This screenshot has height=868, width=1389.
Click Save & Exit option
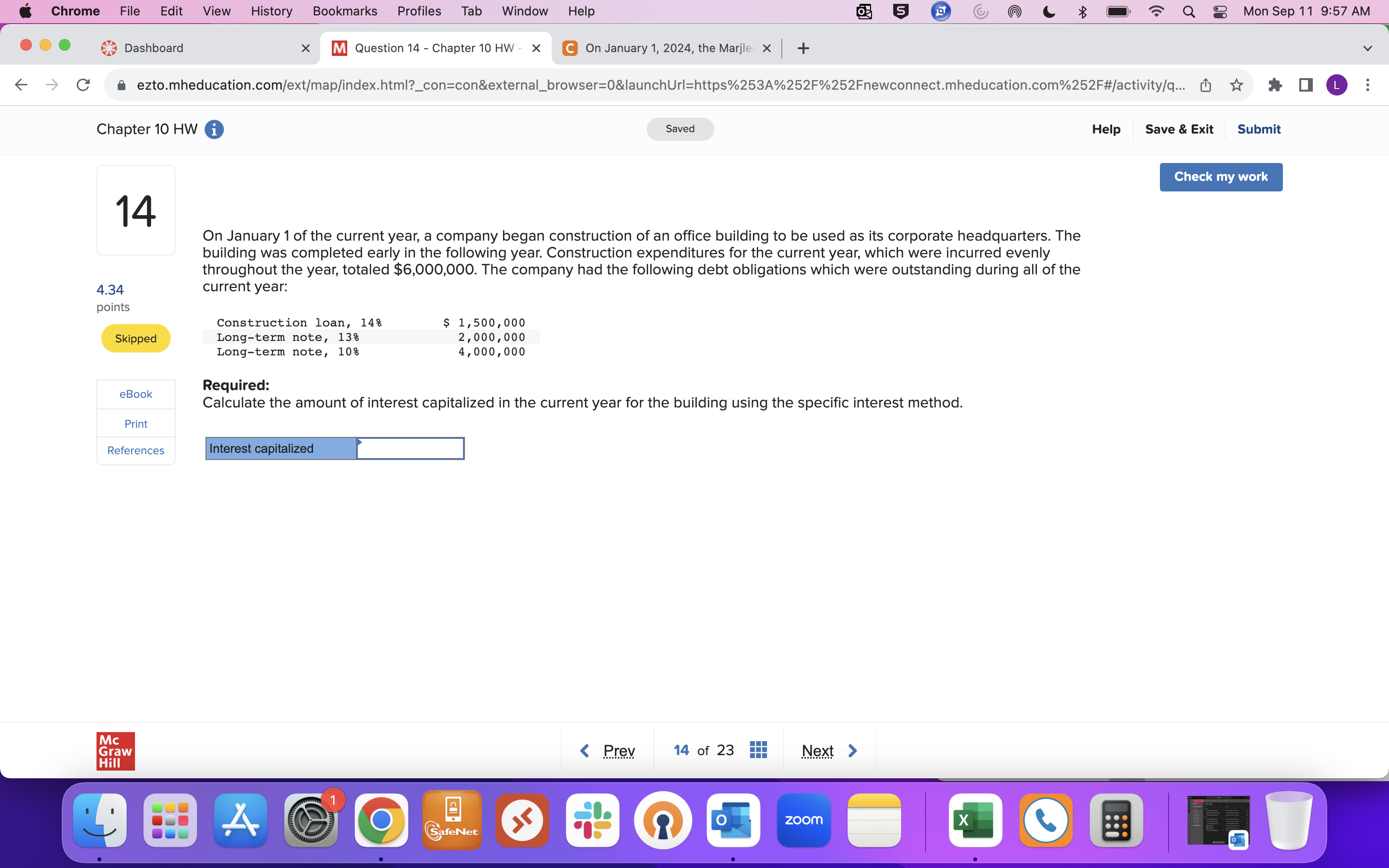pyautogui.click(x=1179, y=128)
